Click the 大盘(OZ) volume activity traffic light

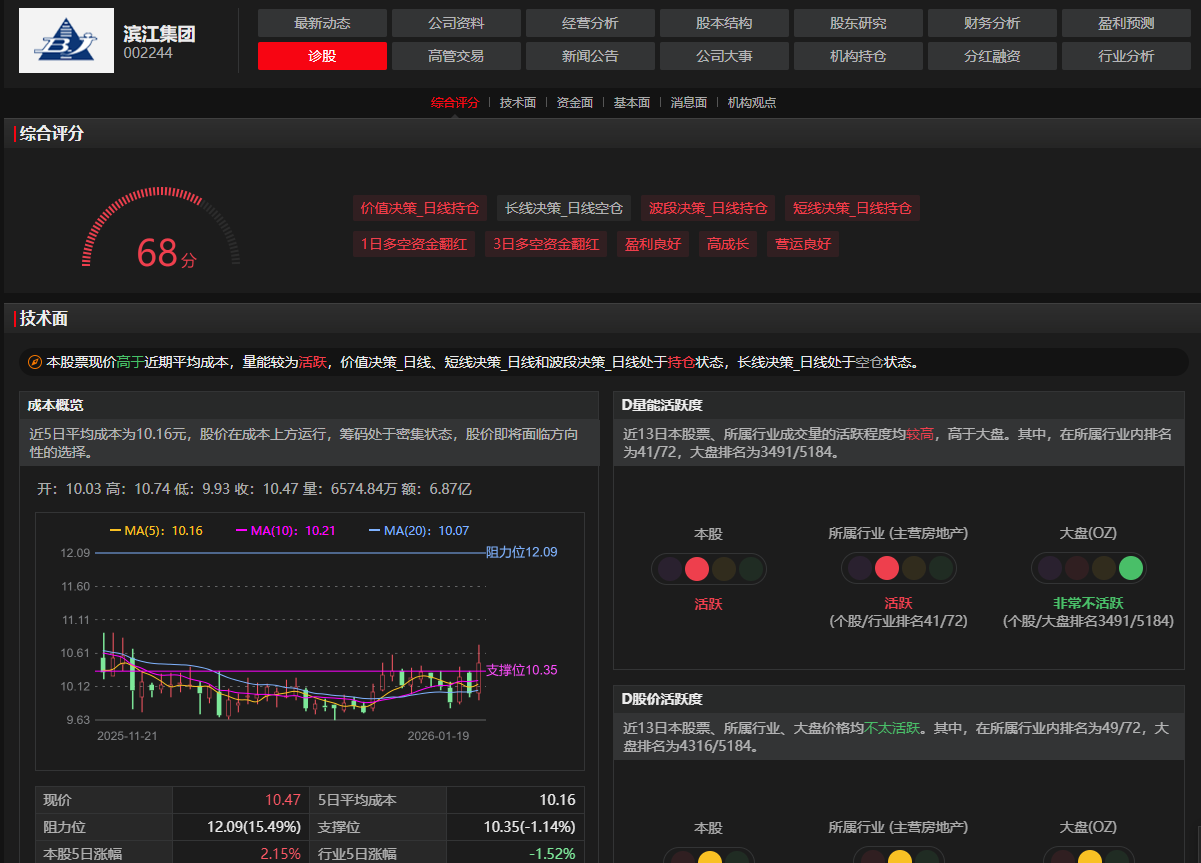1088,569
